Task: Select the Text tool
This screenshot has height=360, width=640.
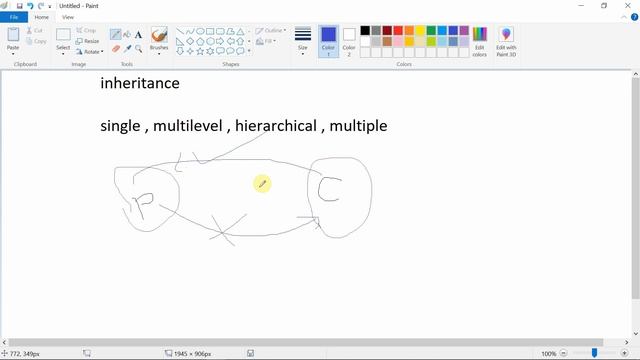Action: tap(138, 35)
